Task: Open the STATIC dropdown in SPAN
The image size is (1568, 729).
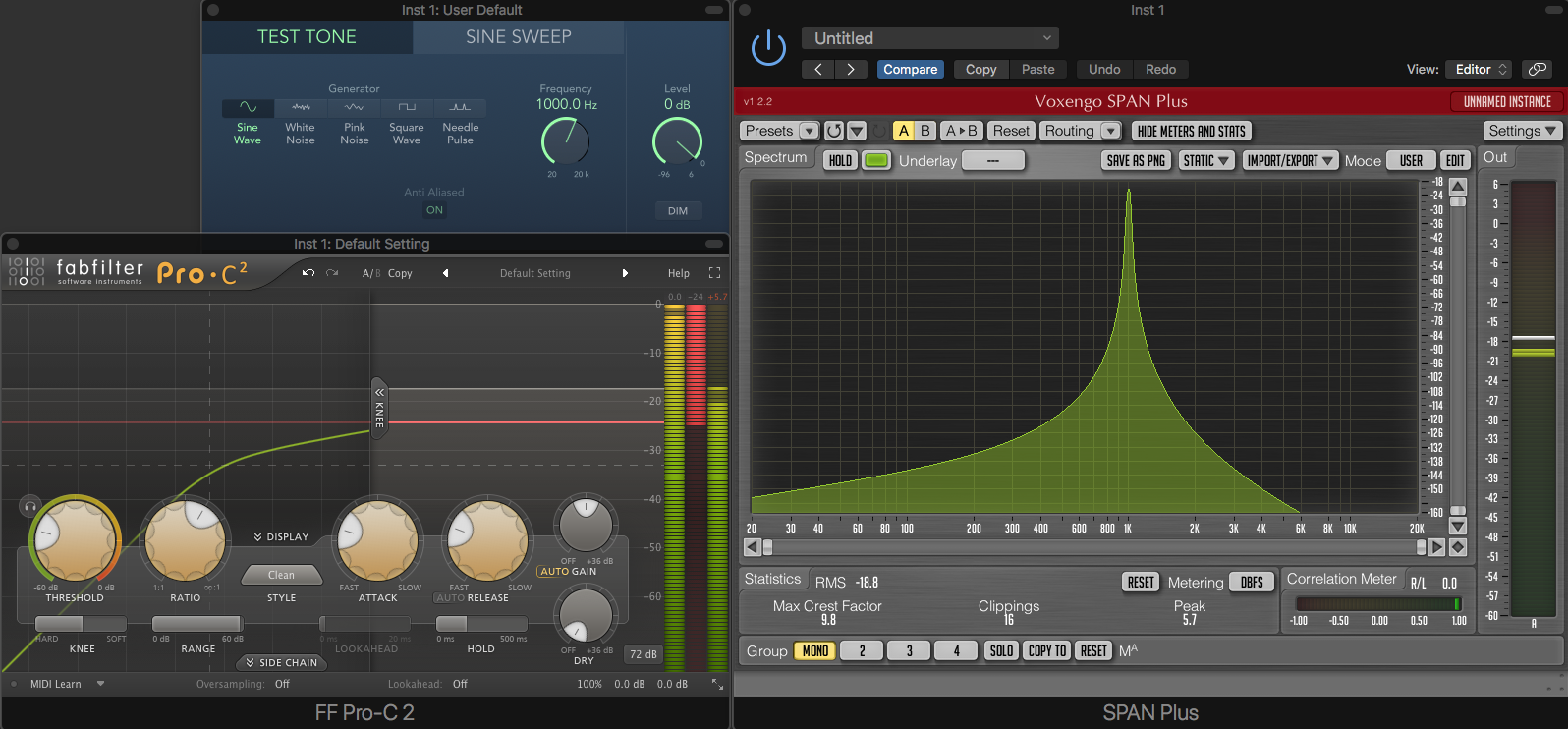Action: tap(1206, 160)
